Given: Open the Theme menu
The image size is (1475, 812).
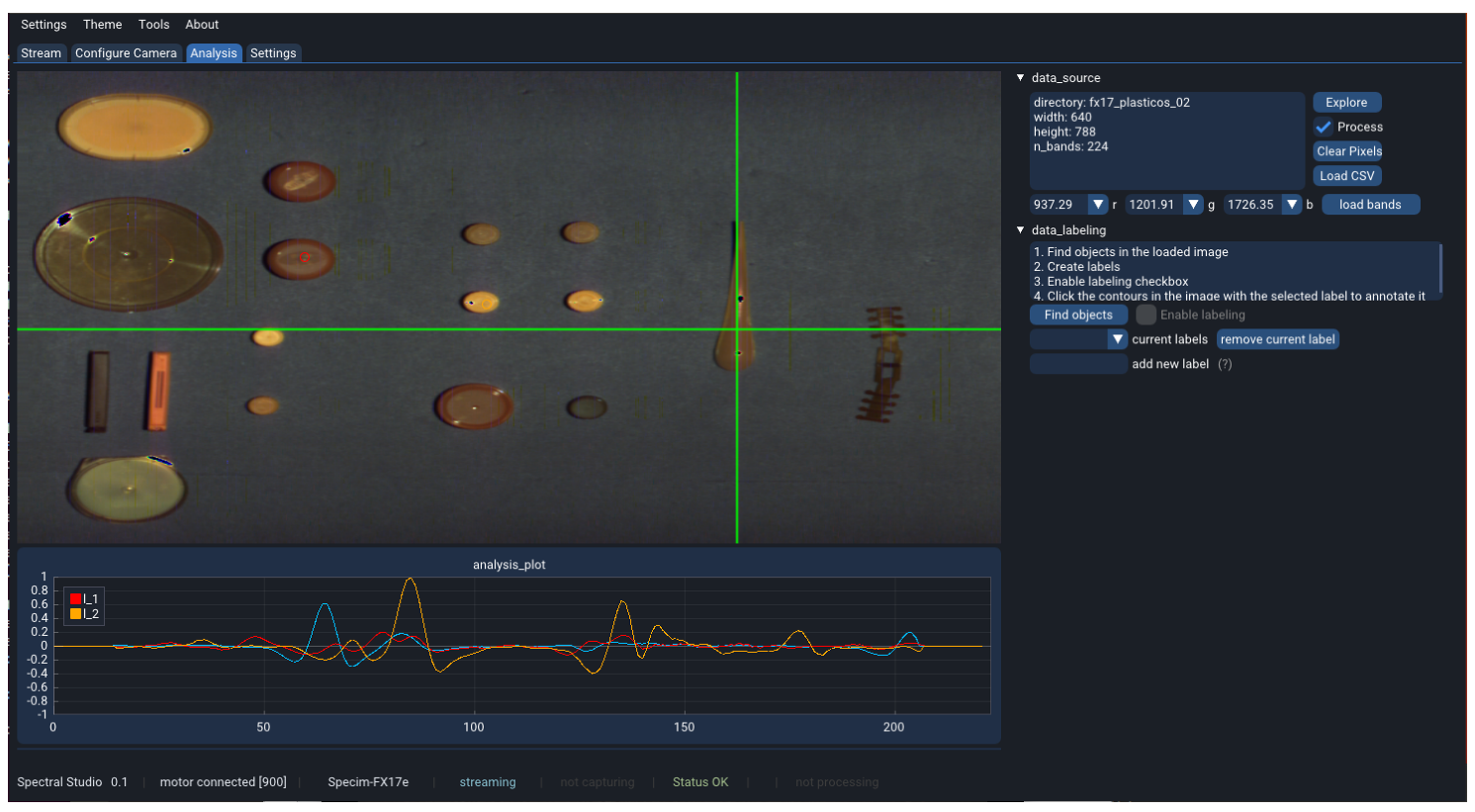Looking at the screenshot, I should click(x=102, y=25).
